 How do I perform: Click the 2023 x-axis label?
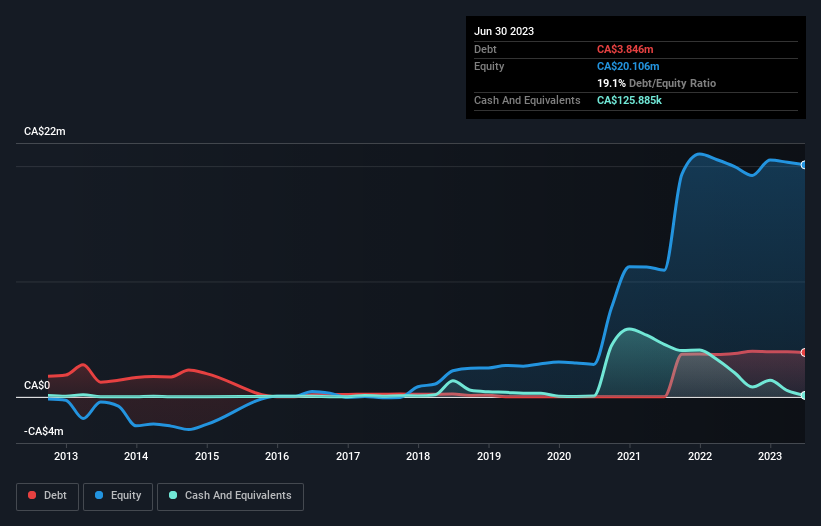point(770,456)
